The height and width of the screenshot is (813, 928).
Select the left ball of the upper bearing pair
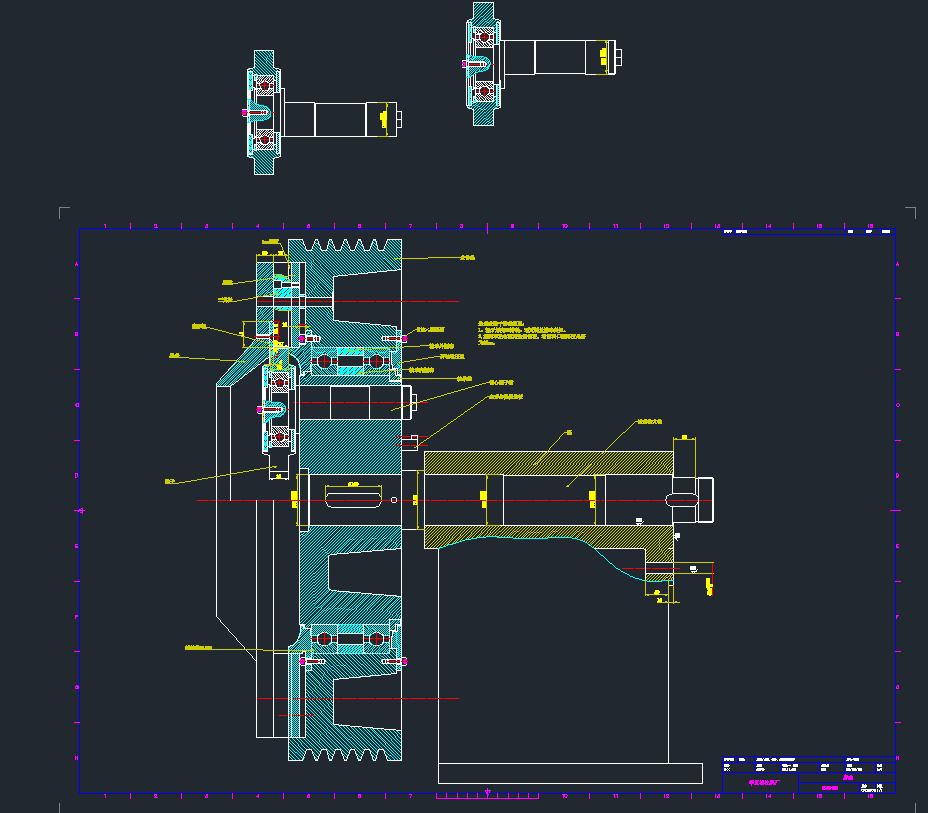[324, 361]
